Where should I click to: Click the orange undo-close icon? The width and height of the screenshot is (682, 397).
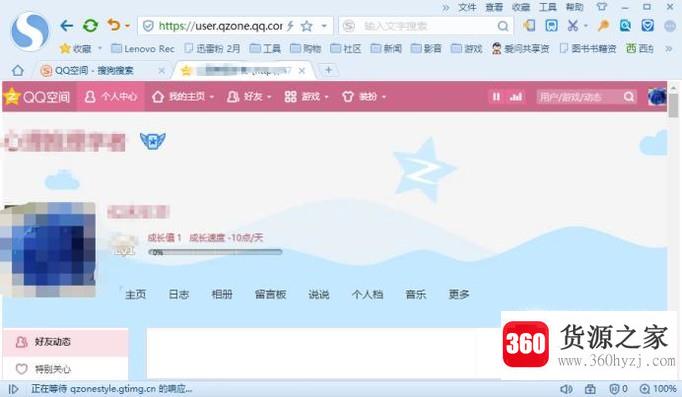(x=114, y=26)
